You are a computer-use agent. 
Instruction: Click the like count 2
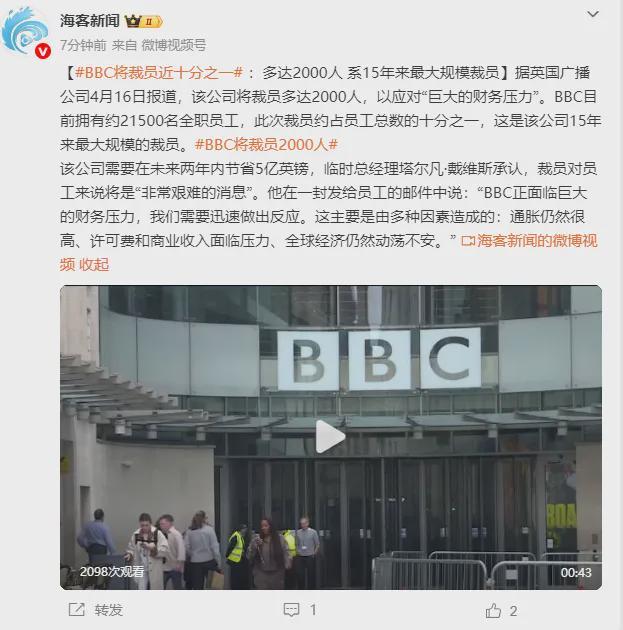coord(513,611)
